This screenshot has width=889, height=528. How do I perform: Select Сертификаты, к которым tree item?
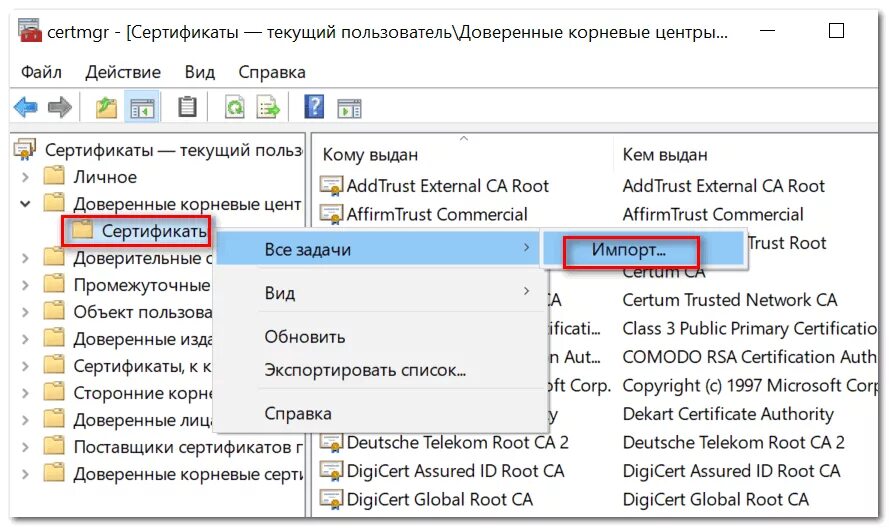point(142,366)
